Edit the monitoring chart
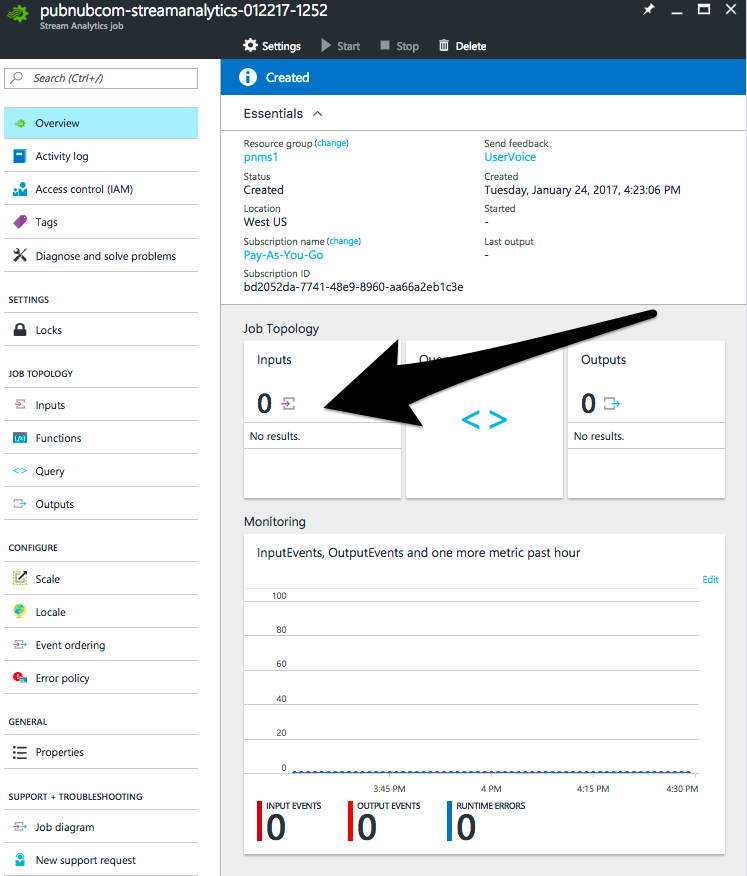Image resolution: width=747 pixels, height=876 pixels. [710, 579]
